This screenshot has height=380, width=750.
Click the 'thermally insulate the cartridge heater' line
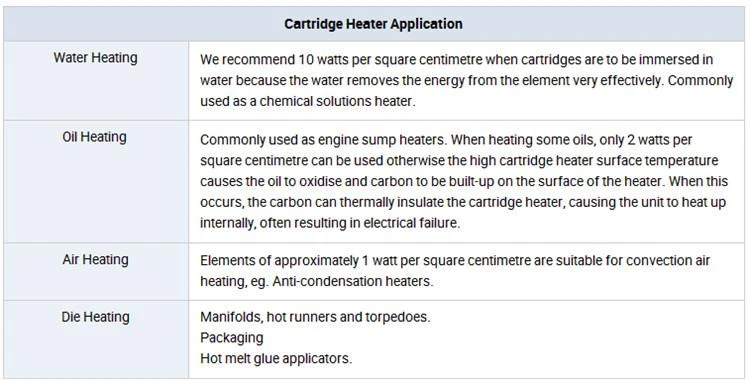click(463, 202)
